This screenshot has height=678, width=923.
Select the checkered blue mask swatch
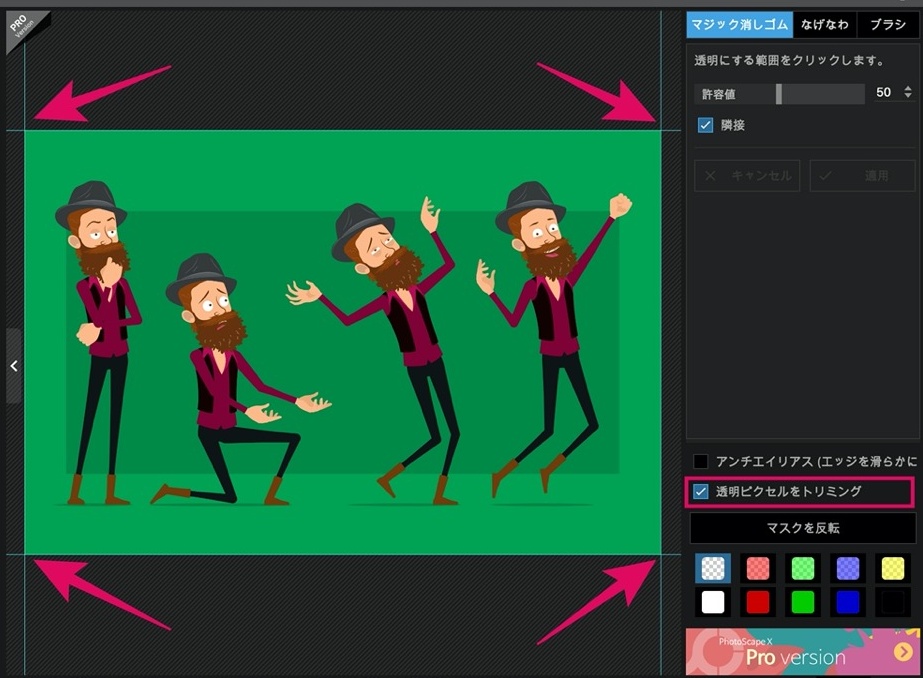(848, 568)
